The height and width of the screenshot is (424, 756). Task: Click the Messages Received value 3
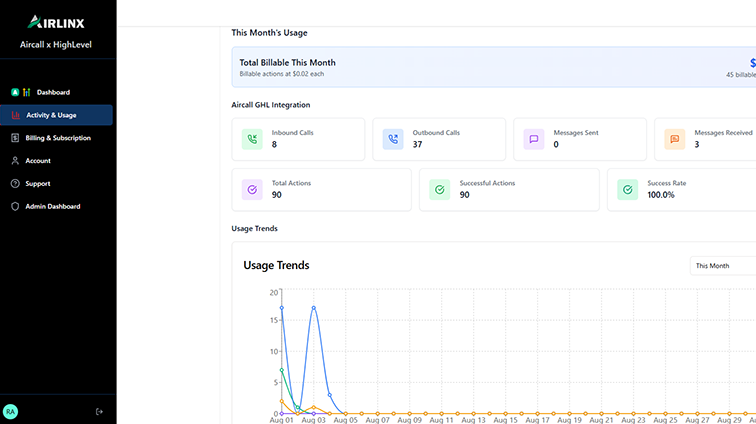pos(697,144)
